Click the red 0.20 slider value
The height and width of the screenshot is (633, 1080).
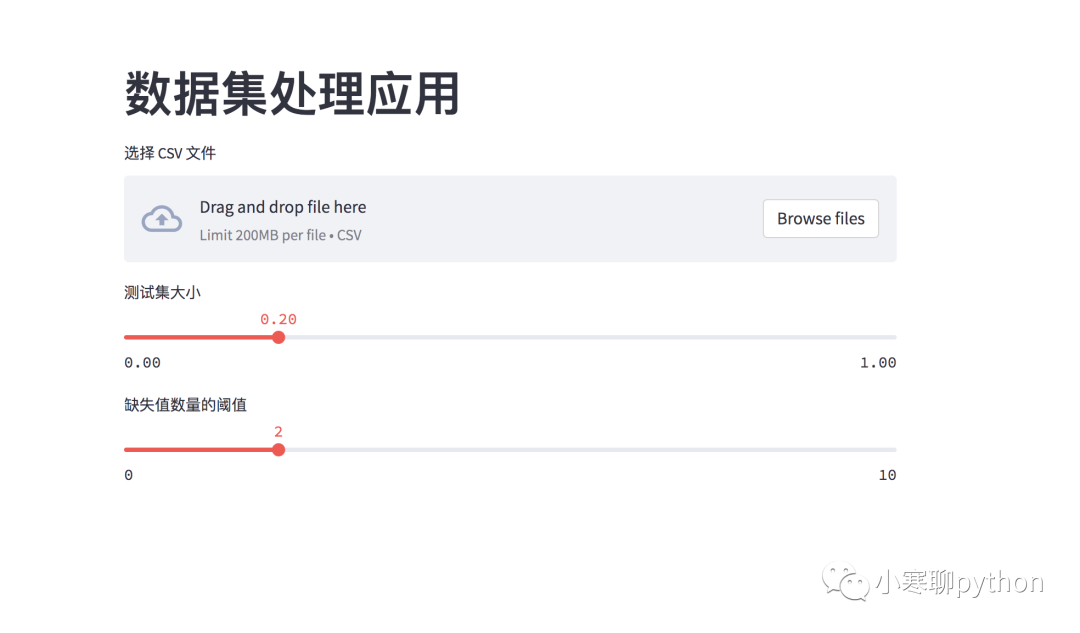tap(279, 319)
